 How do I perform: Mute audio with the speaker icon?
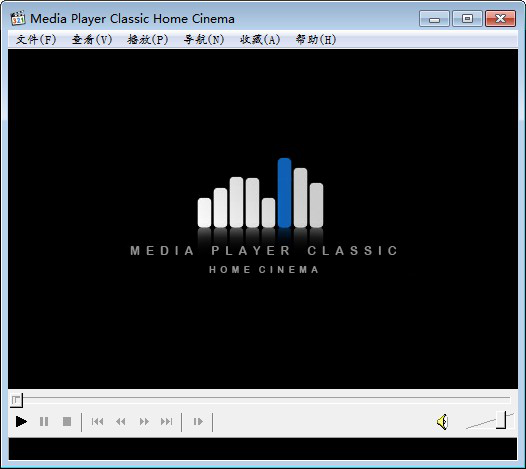(442, 422)
